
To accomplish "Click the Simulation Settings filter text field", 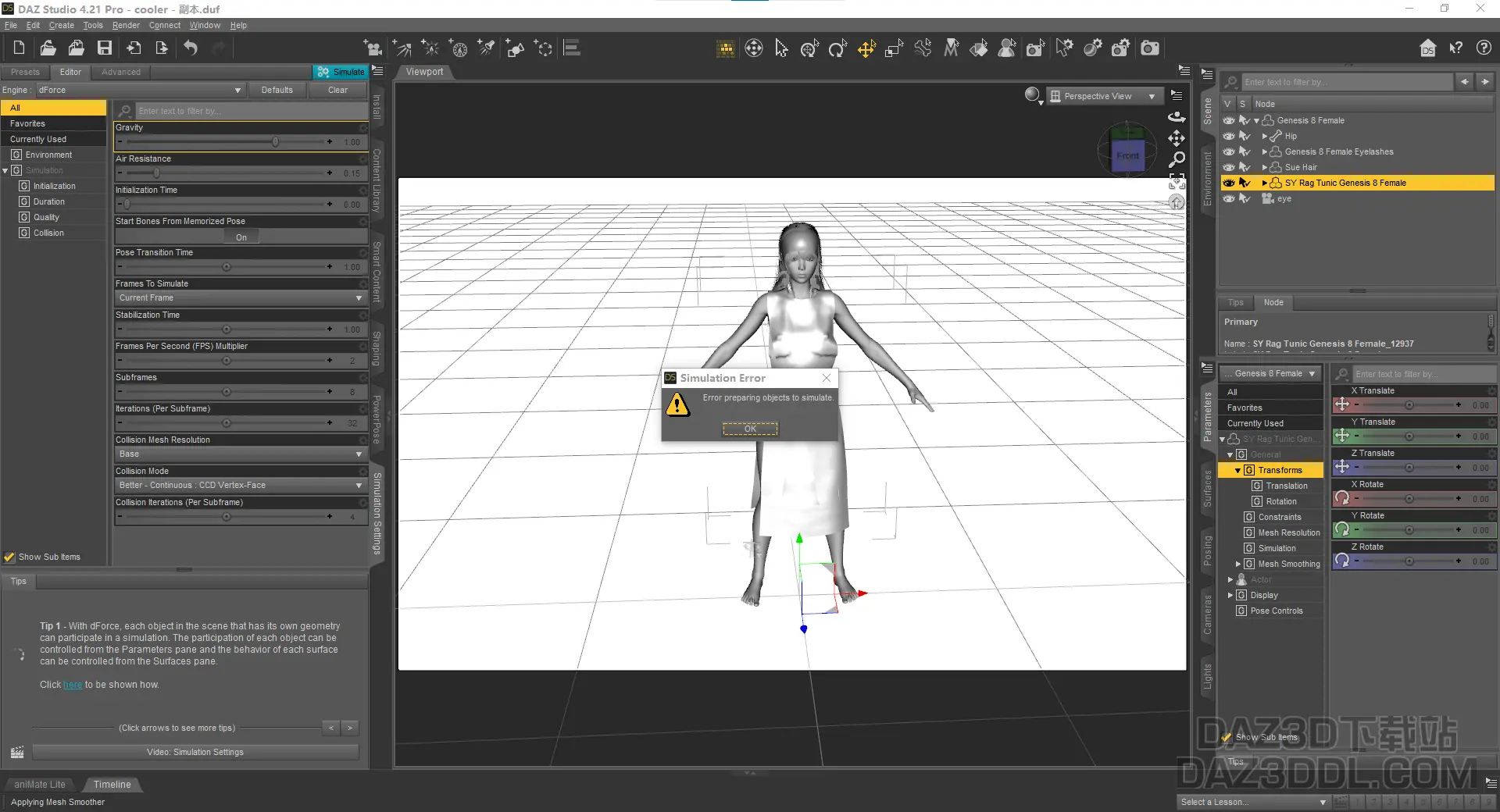I will pyautogui.click(x=250, y=111).
